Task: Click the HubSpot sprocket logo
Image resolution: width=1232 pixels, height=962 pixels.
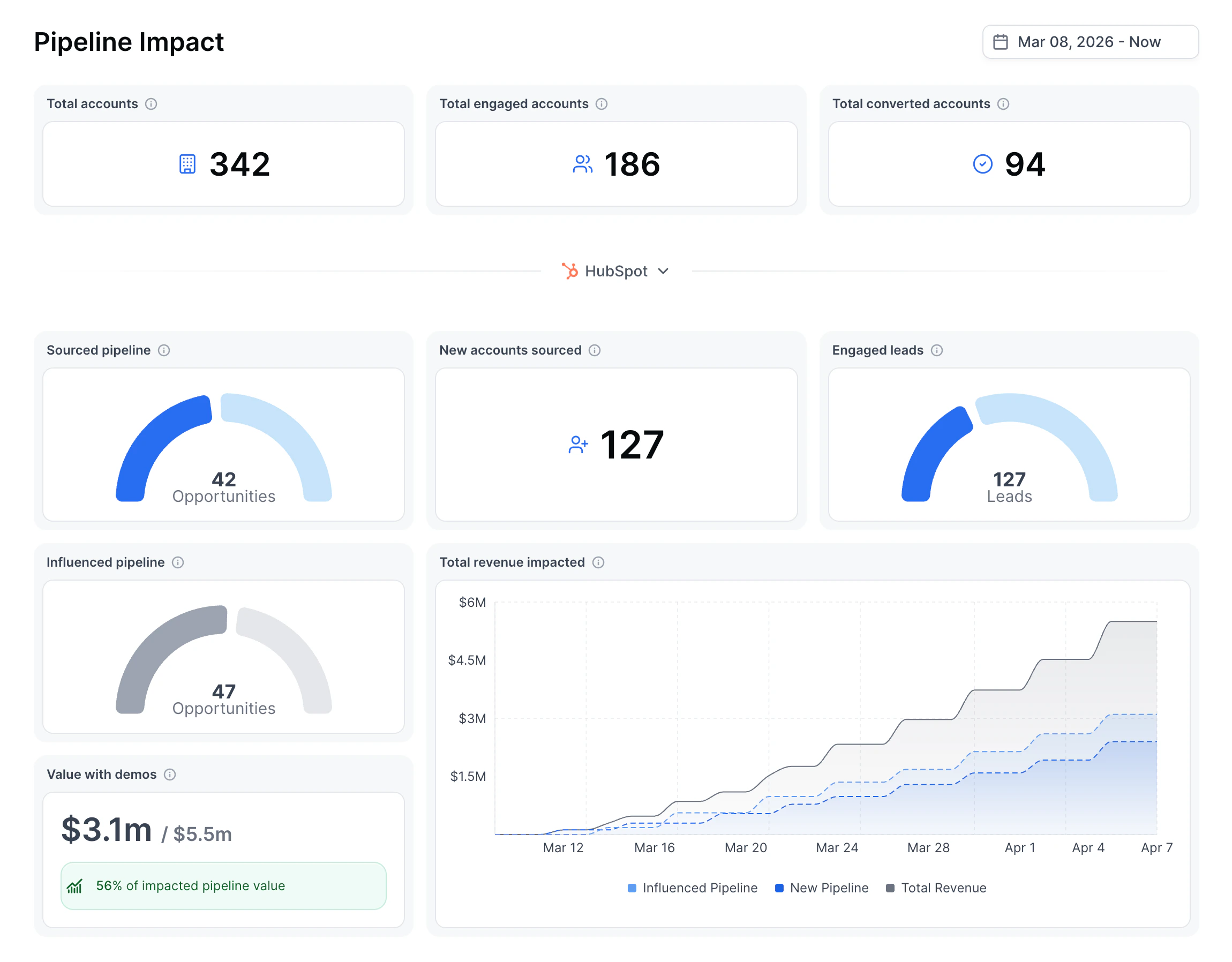Action: click(x=570, y=271)
